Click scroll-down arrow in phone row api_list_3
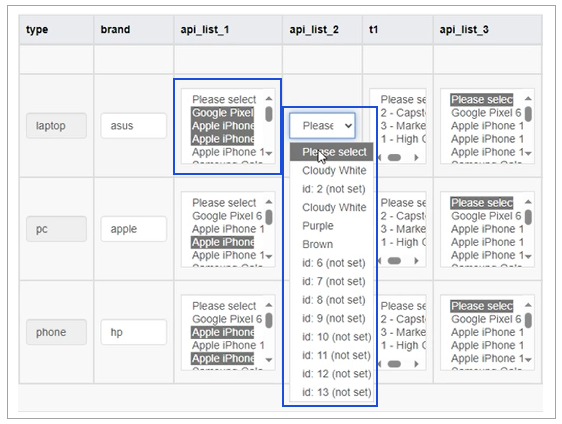562x424 pixels. pyautogui.click(x=528, y=359)
